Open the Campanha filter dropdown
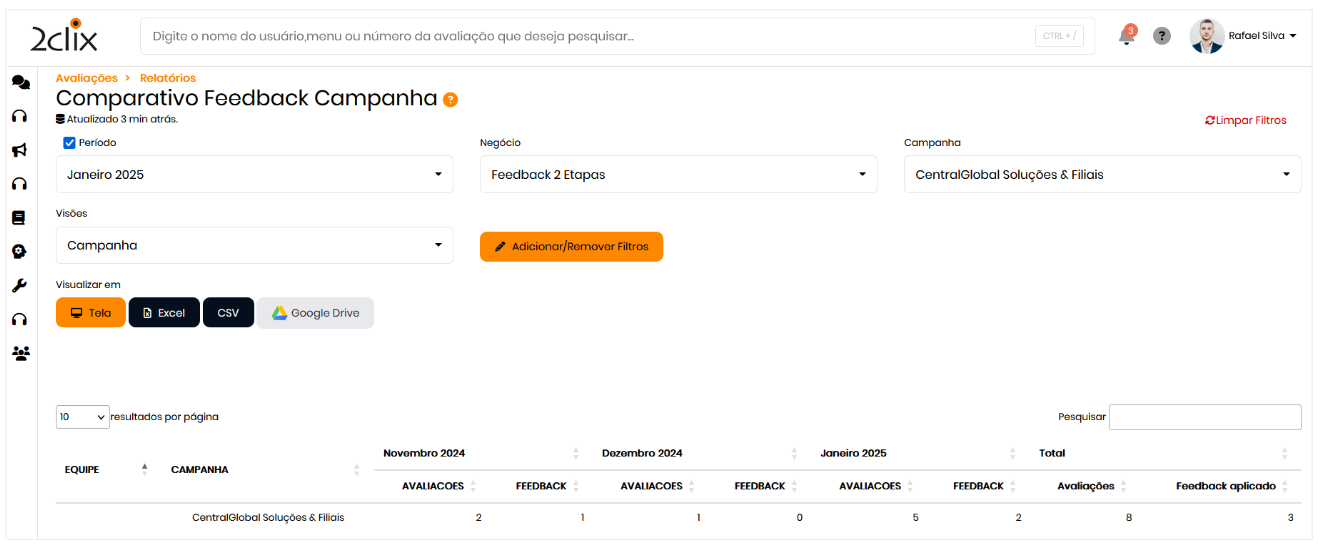This screenshot has height=557, width=1321. click(x=1102, y=174)
